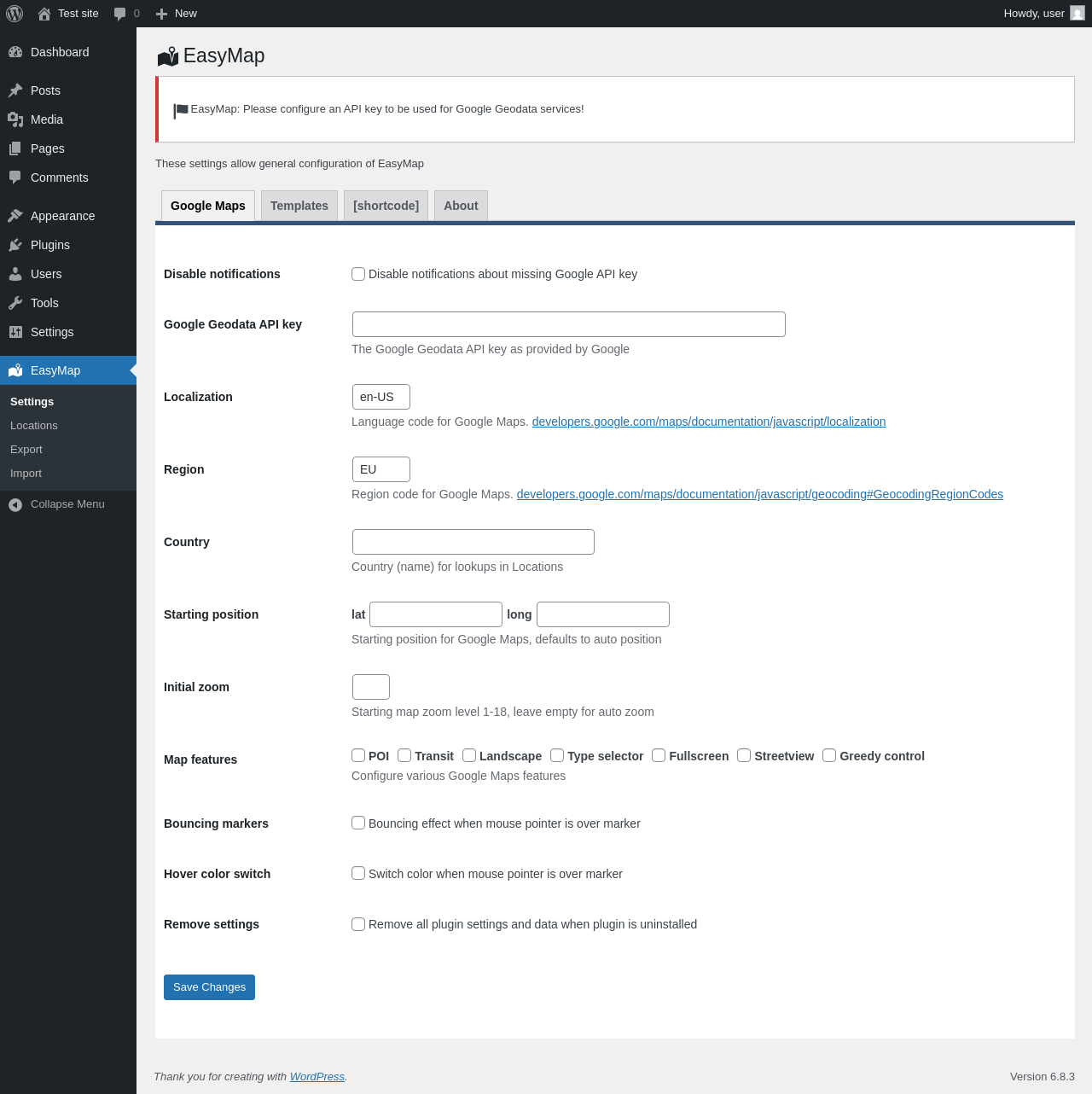Viewport: 1092px width, 1094px height.
Task: Check the Streetview checkbox
Action: [x=744, y=755]
